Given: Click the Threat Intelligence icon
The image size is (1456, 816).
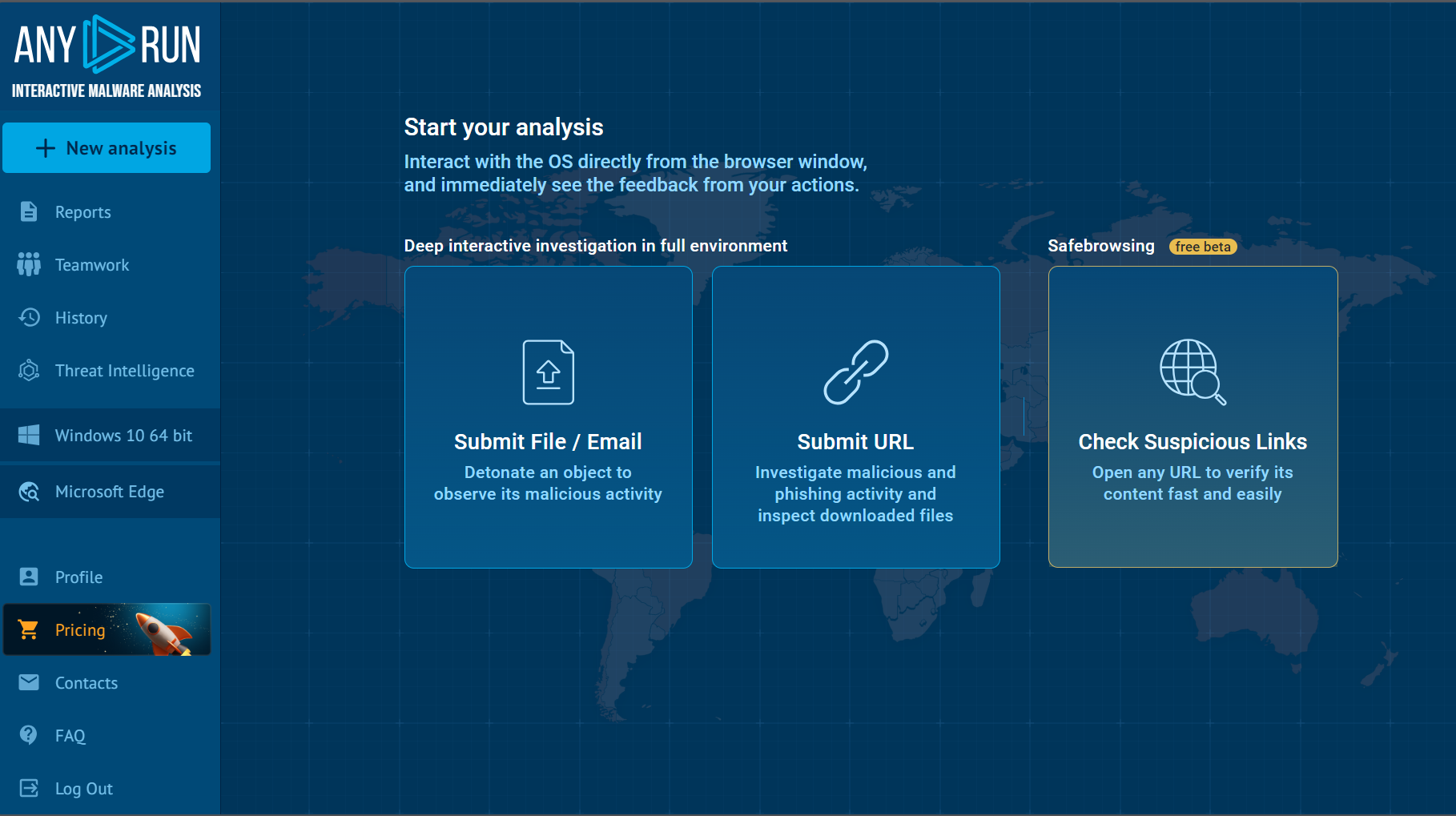Looking at the screenshot, I should point(29,370).
